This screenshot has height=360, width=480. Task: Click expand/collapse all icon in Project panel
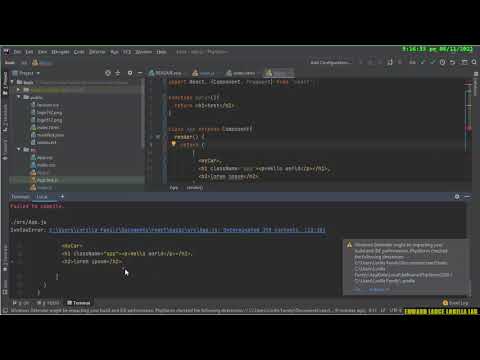click(x=118, y=73)
